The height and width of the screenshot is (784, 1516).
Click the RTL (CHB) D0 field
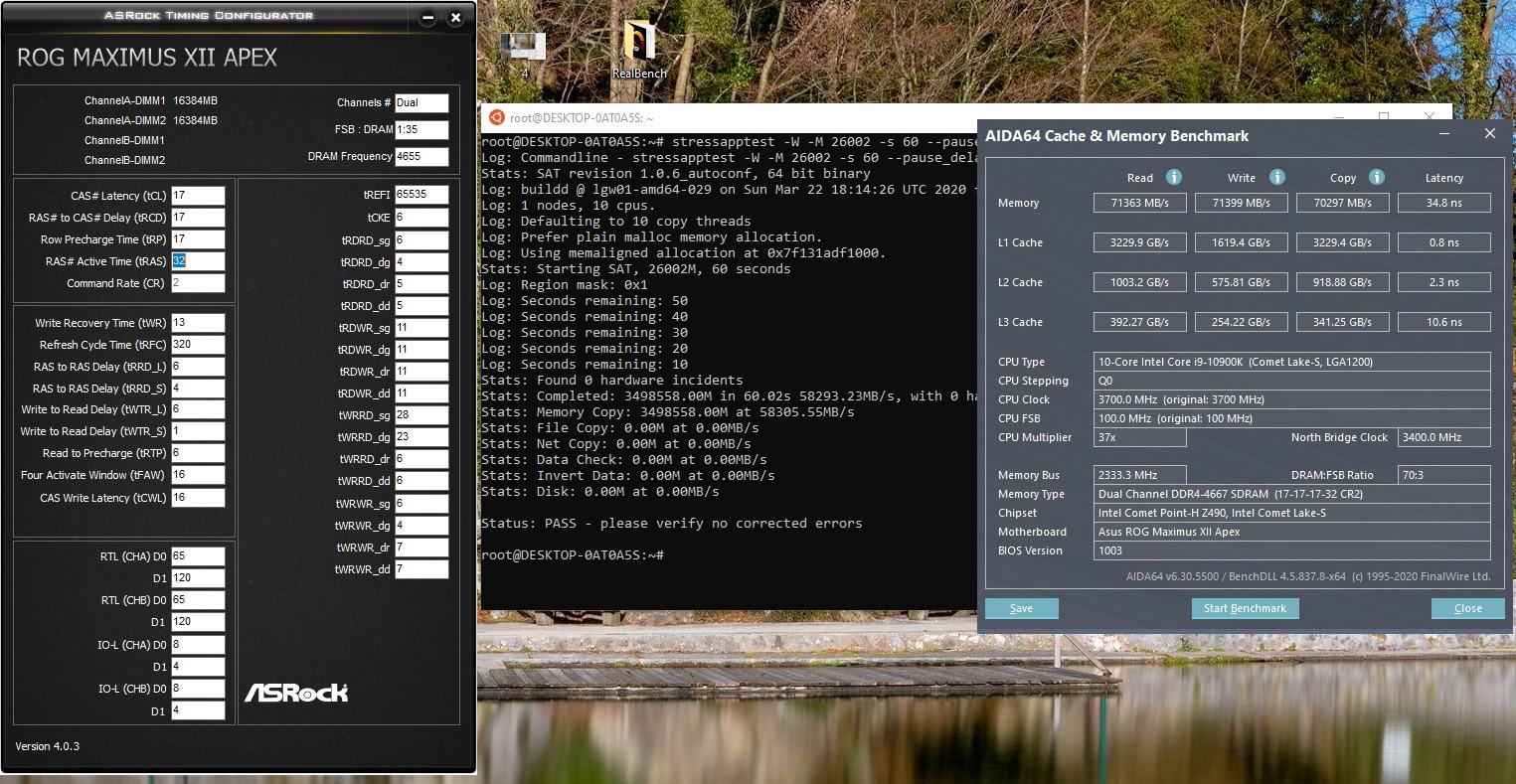[198, 600]
